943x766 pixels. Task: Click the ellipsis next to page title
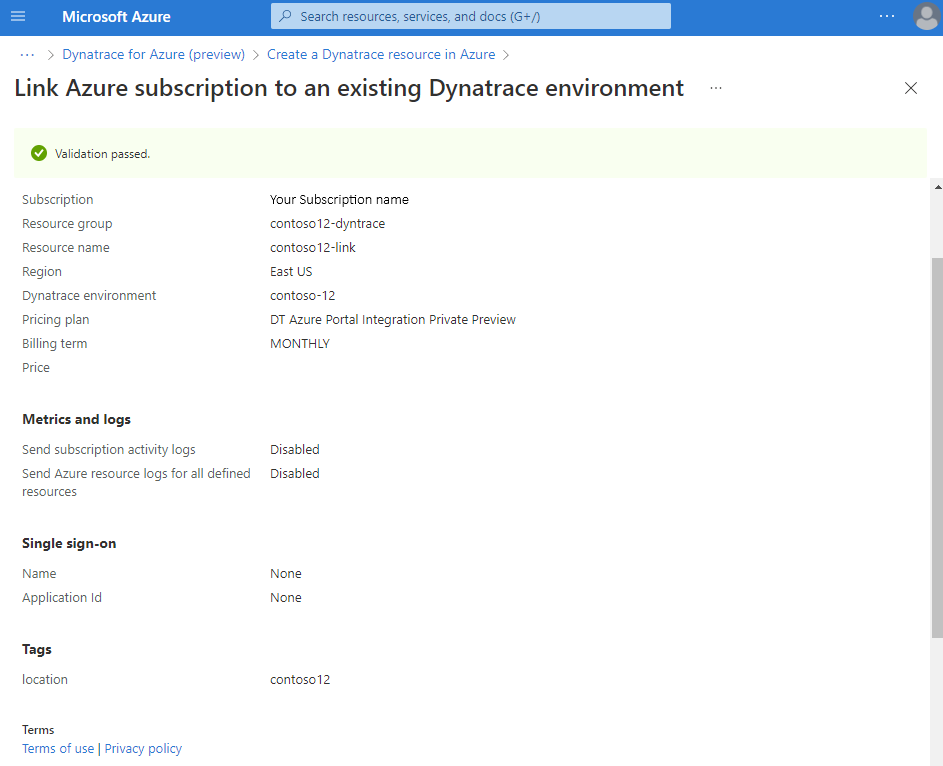coord(716,88)
